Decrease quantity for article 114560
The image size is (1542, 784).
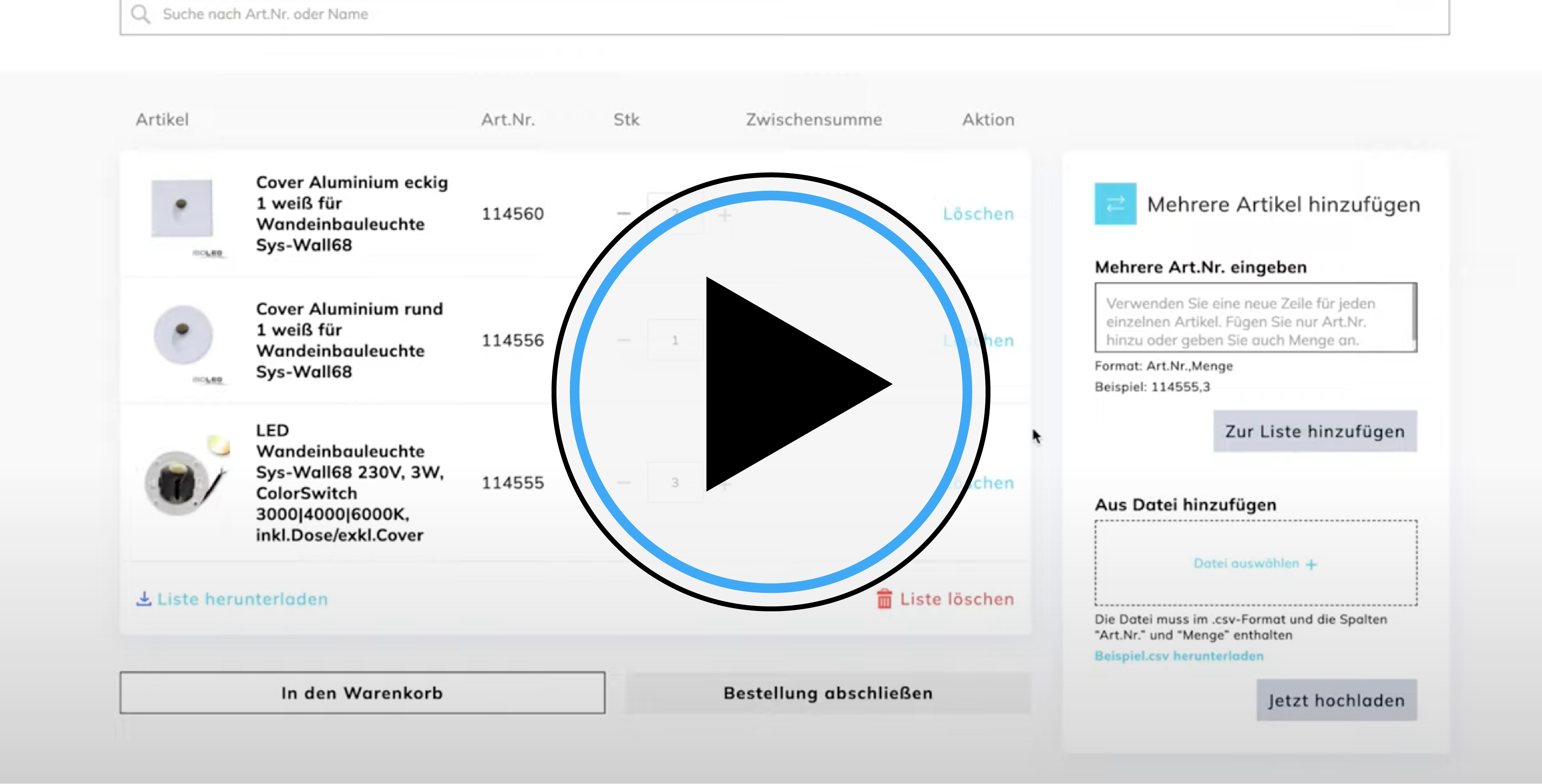click(624, 214)
